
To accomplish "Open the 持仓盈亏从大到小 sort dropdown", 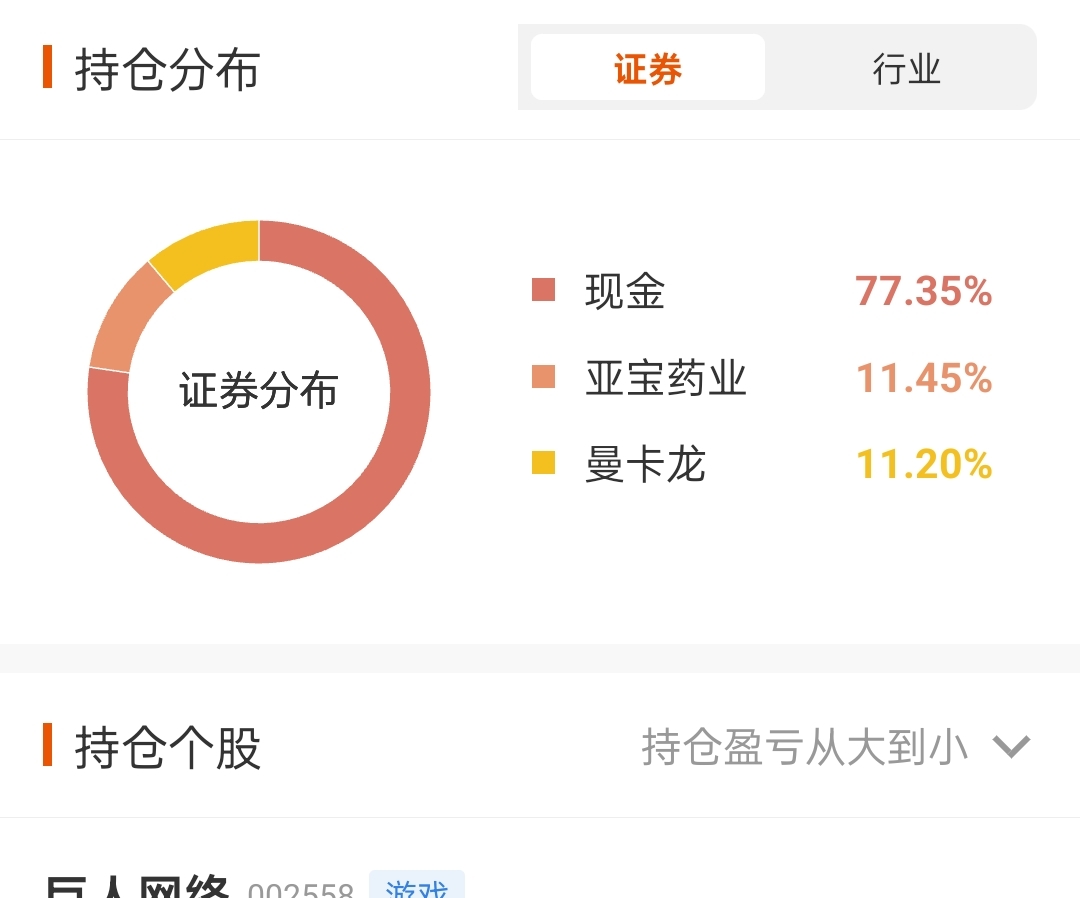I will click(835, 746).
